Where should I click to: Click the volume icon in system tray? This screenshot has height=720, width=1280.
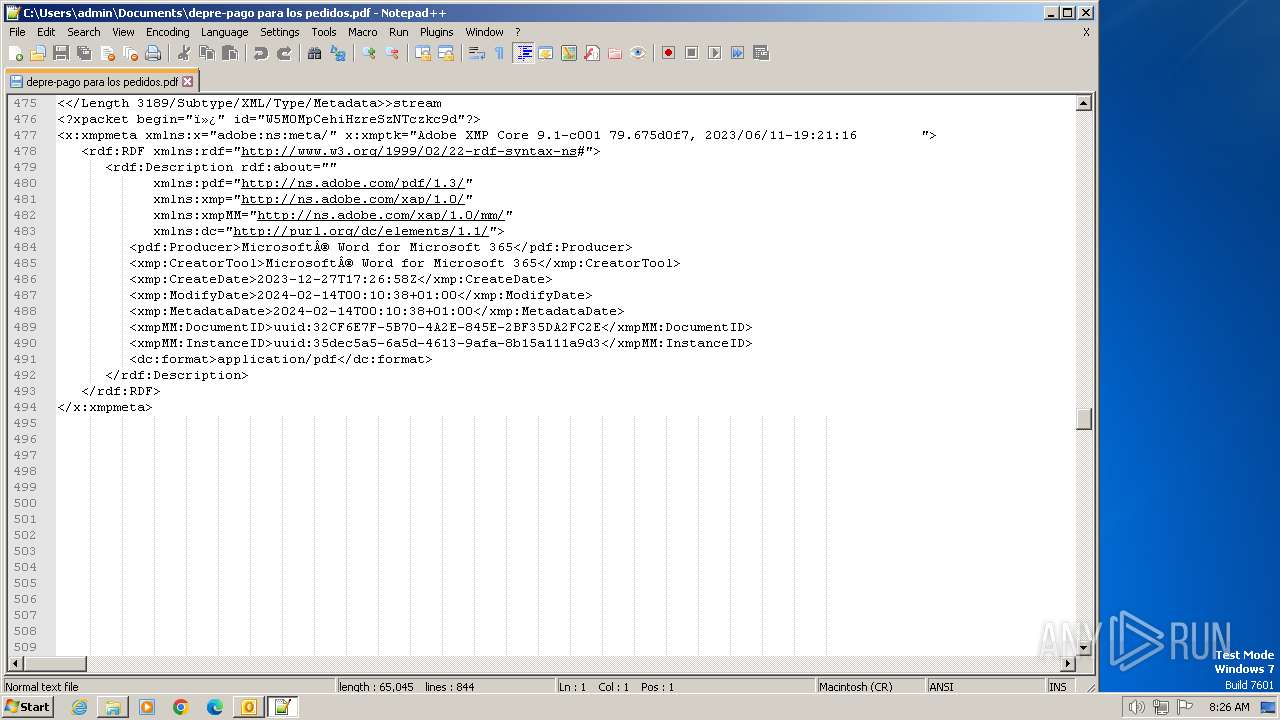1136,707
